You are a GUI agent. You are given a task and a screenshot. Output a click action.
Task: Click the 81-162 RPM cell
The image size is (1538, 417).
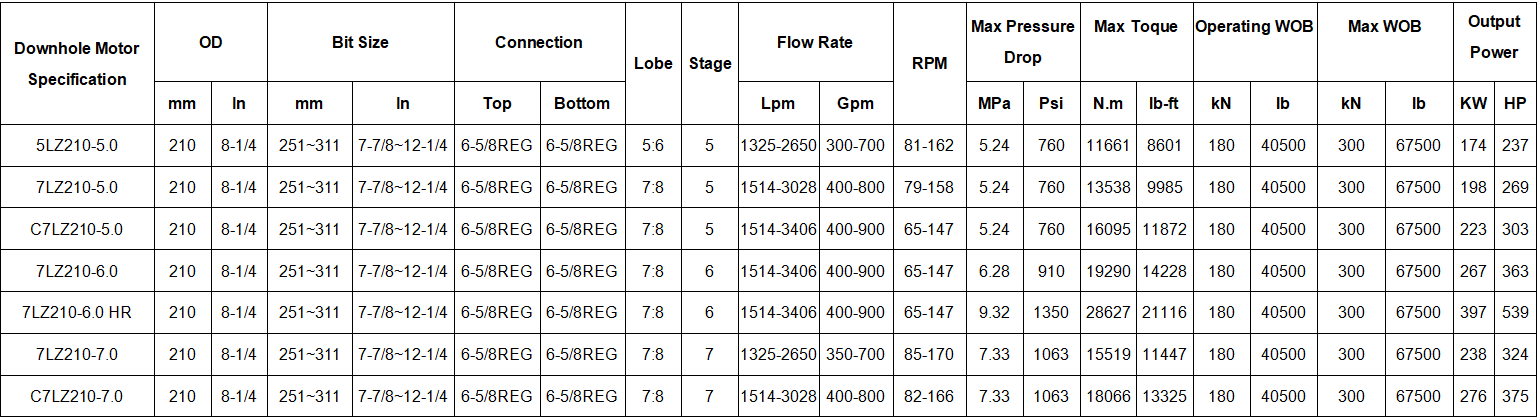click(929, 146)
